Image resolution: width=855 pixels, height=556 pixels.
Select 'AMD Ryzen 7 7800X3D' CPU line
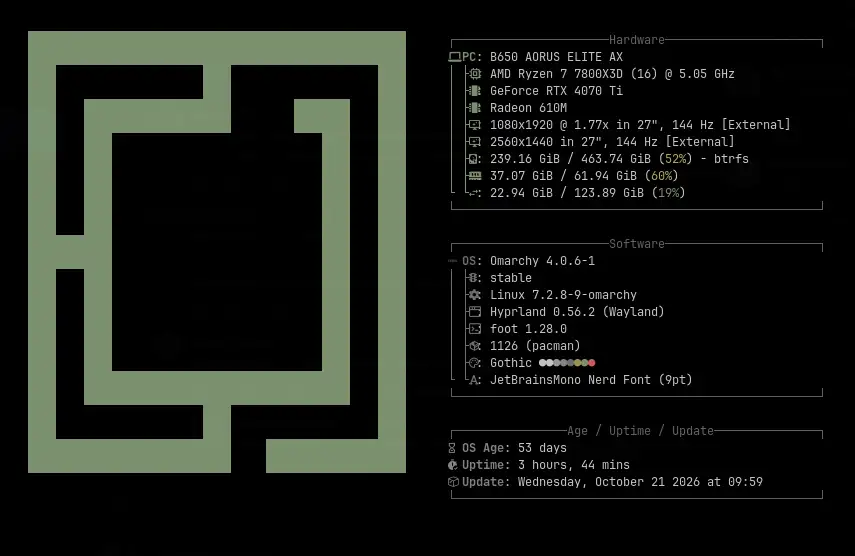[612, 74]
